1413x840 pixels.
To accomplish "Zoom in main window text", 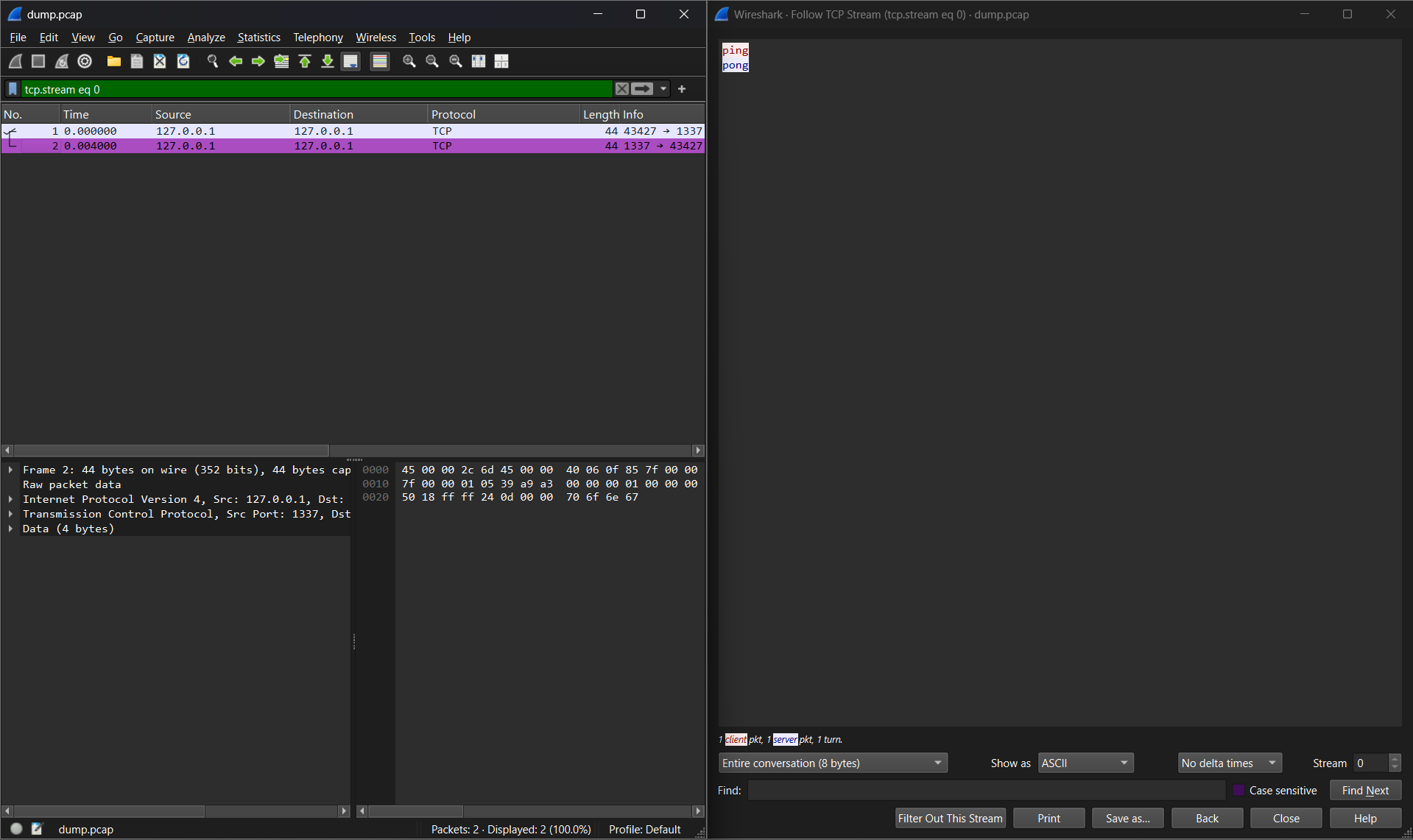I will [409, 61].
